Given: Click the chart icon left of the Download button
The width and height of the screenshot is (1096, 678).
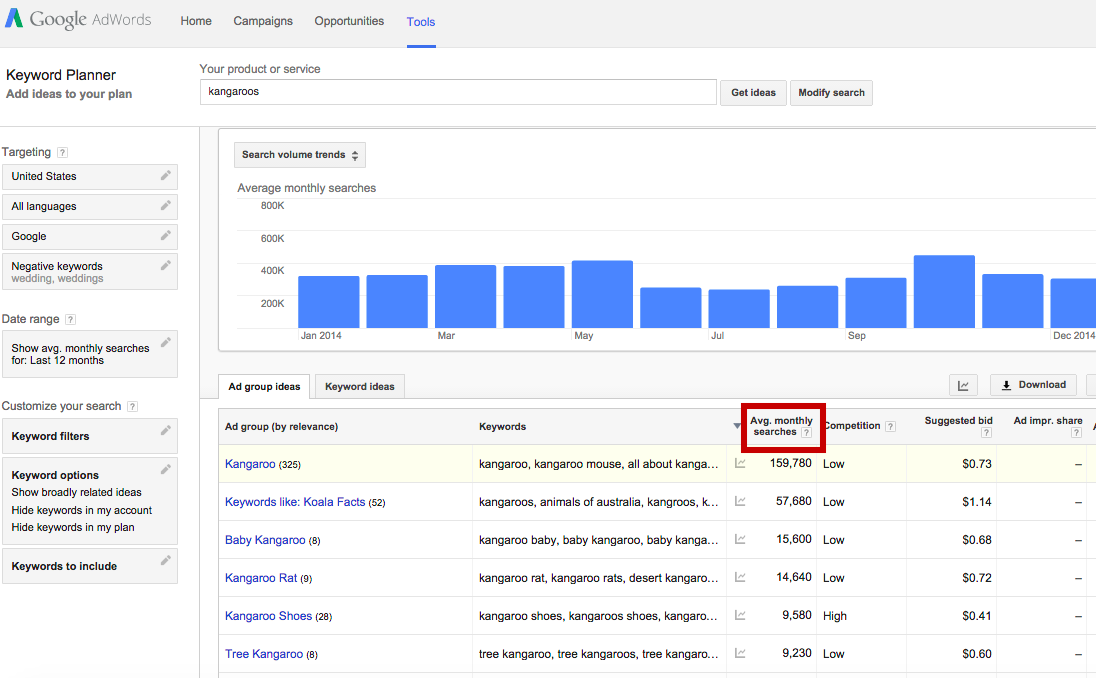Looking at the screenshot, I should [963, 384].
